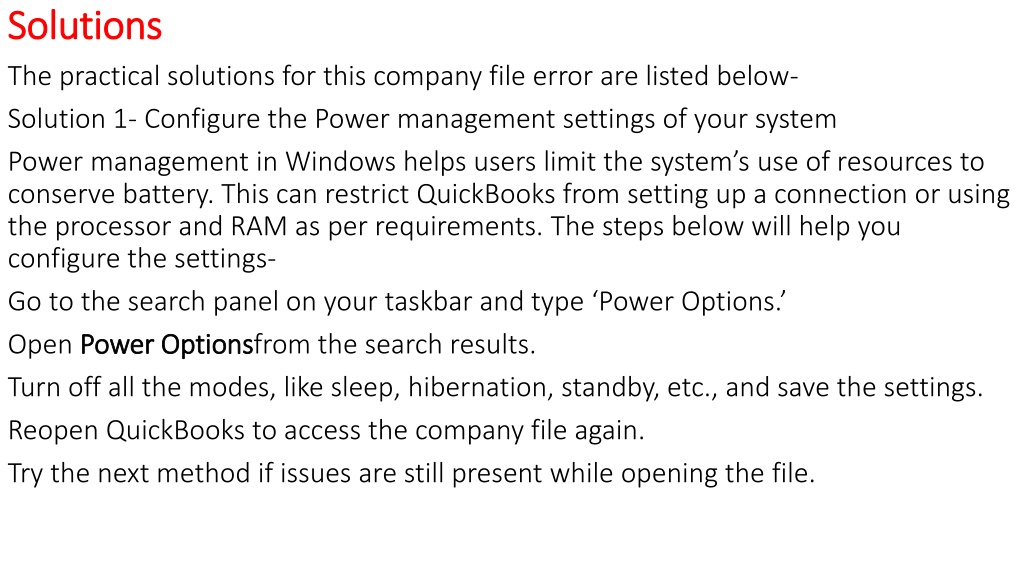This screenshot has width=1024, height=576.
Task: Click the 'configure the settings-' text
Action: tap(142, 259)
